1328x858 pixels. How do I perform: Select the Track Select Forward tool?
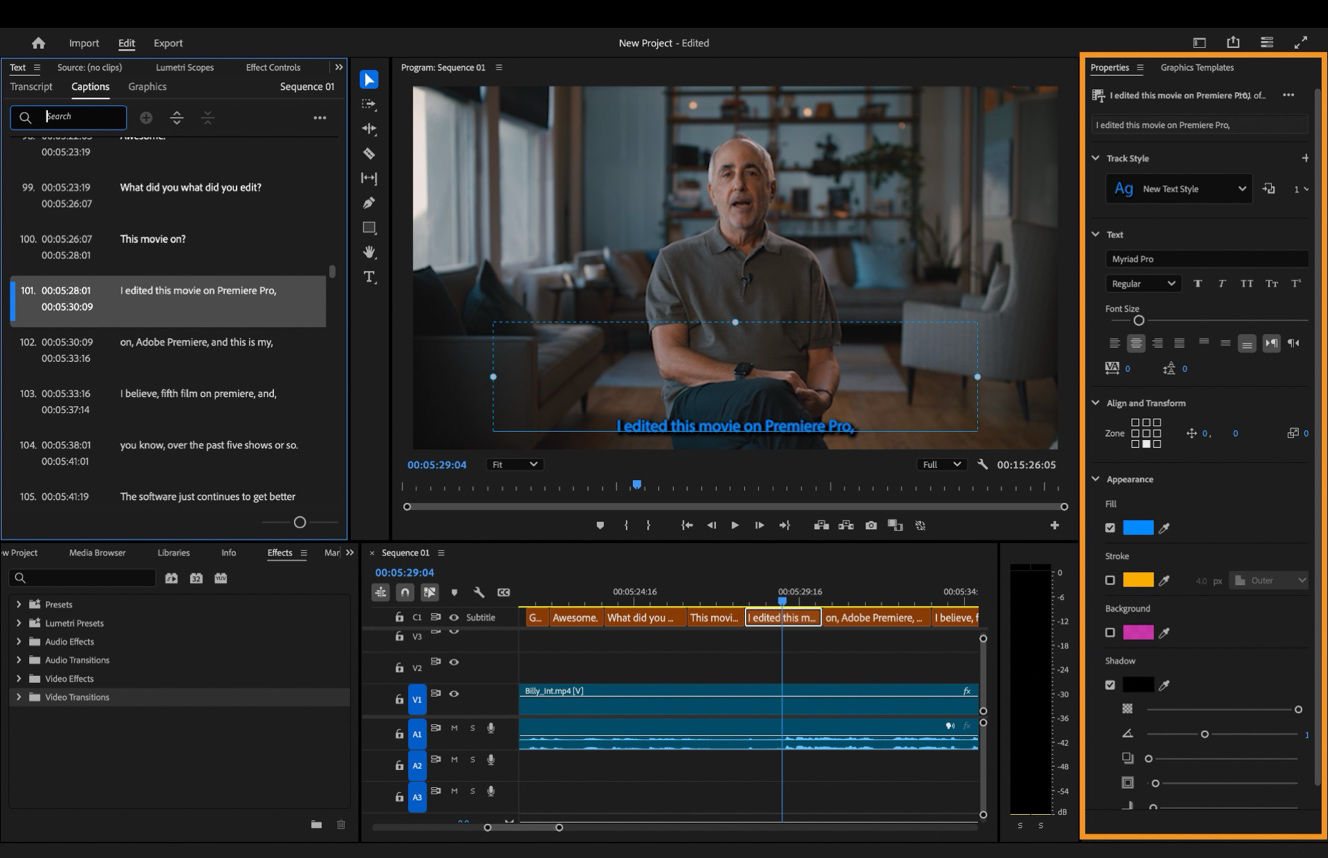pyautogui.click(x=369, y=103)
